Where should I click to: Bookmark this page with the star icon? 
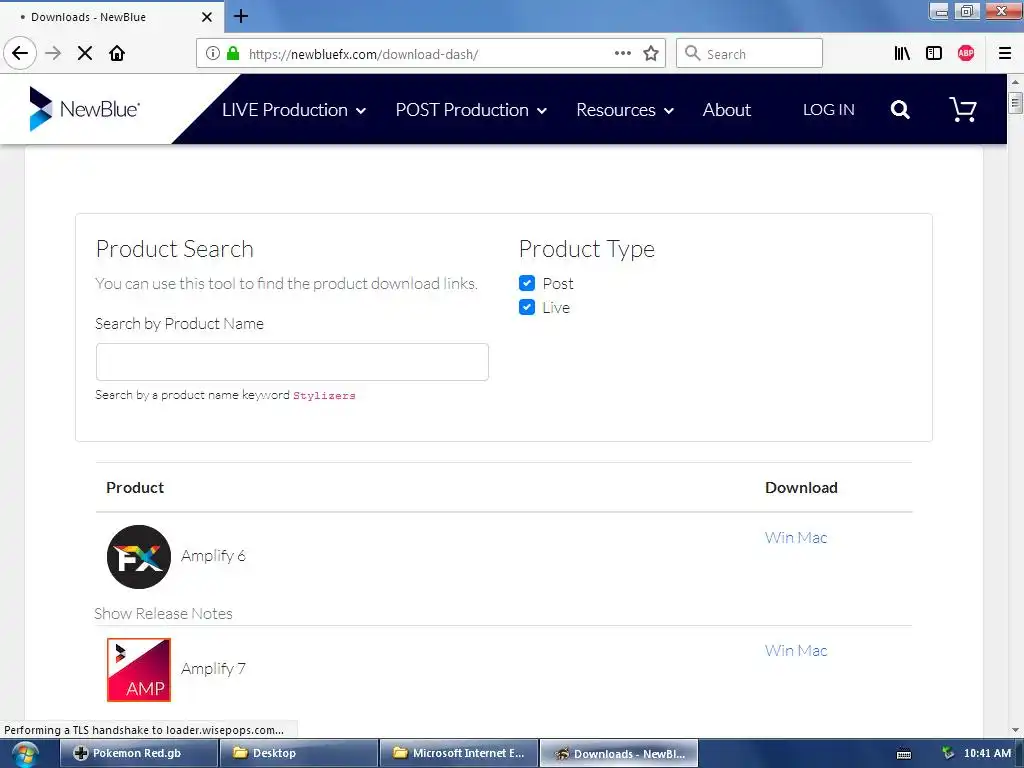[650, 53]
